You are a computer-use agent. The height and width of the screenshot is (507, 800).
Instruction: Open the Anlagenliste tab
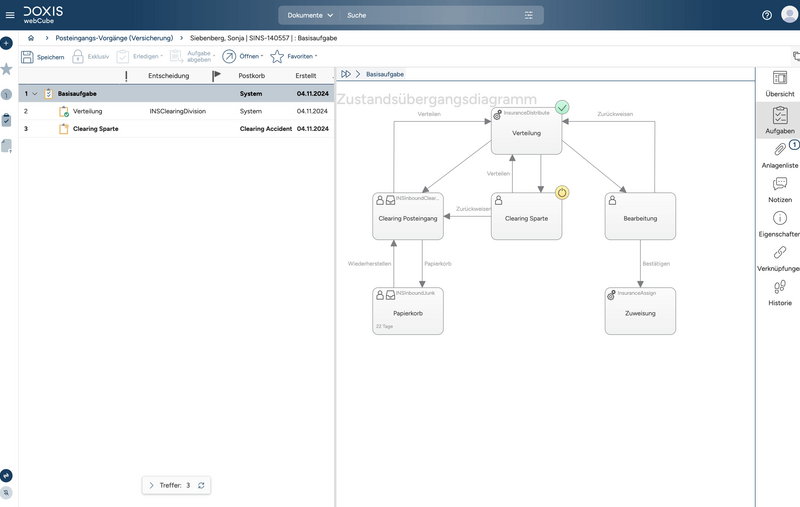[780, 155]
